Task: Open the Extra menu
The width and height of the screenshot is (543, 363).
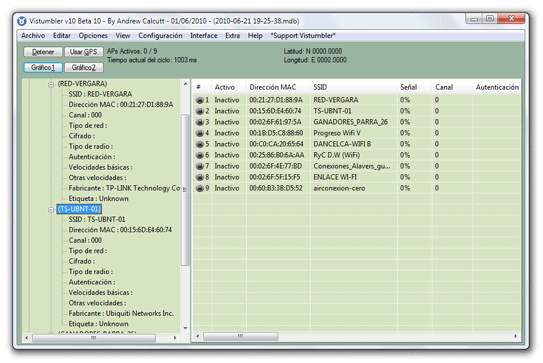Action: pyautogui.click(x=232, y=36)
